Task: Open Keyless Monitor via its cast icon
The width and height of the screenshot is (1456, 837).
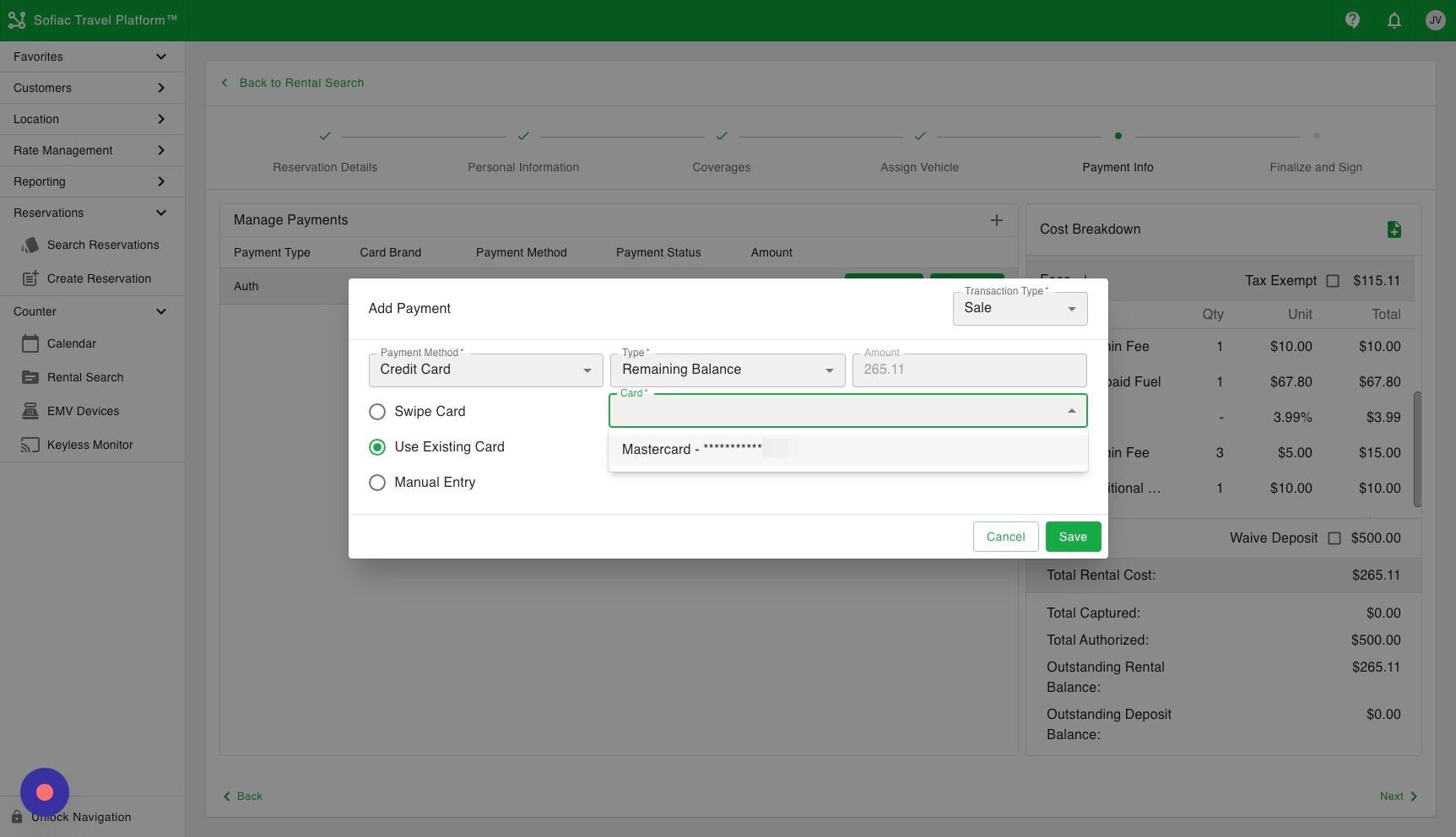Action: point(30,445)
